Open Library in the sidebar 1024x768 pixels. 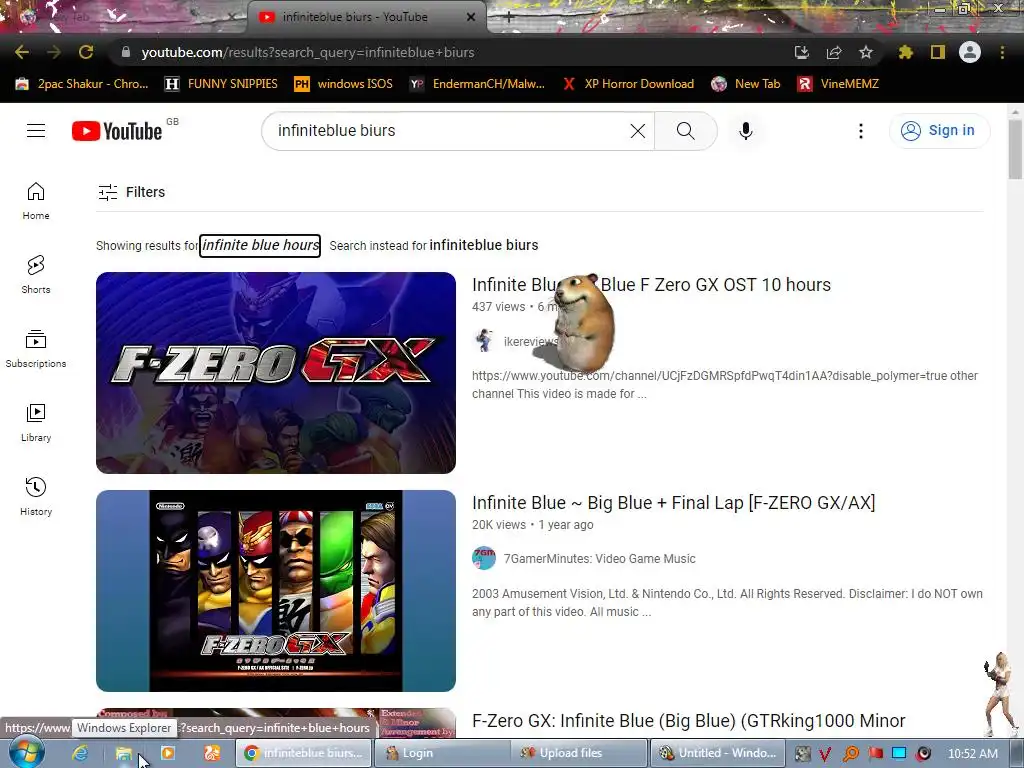[x=36, y=423]
